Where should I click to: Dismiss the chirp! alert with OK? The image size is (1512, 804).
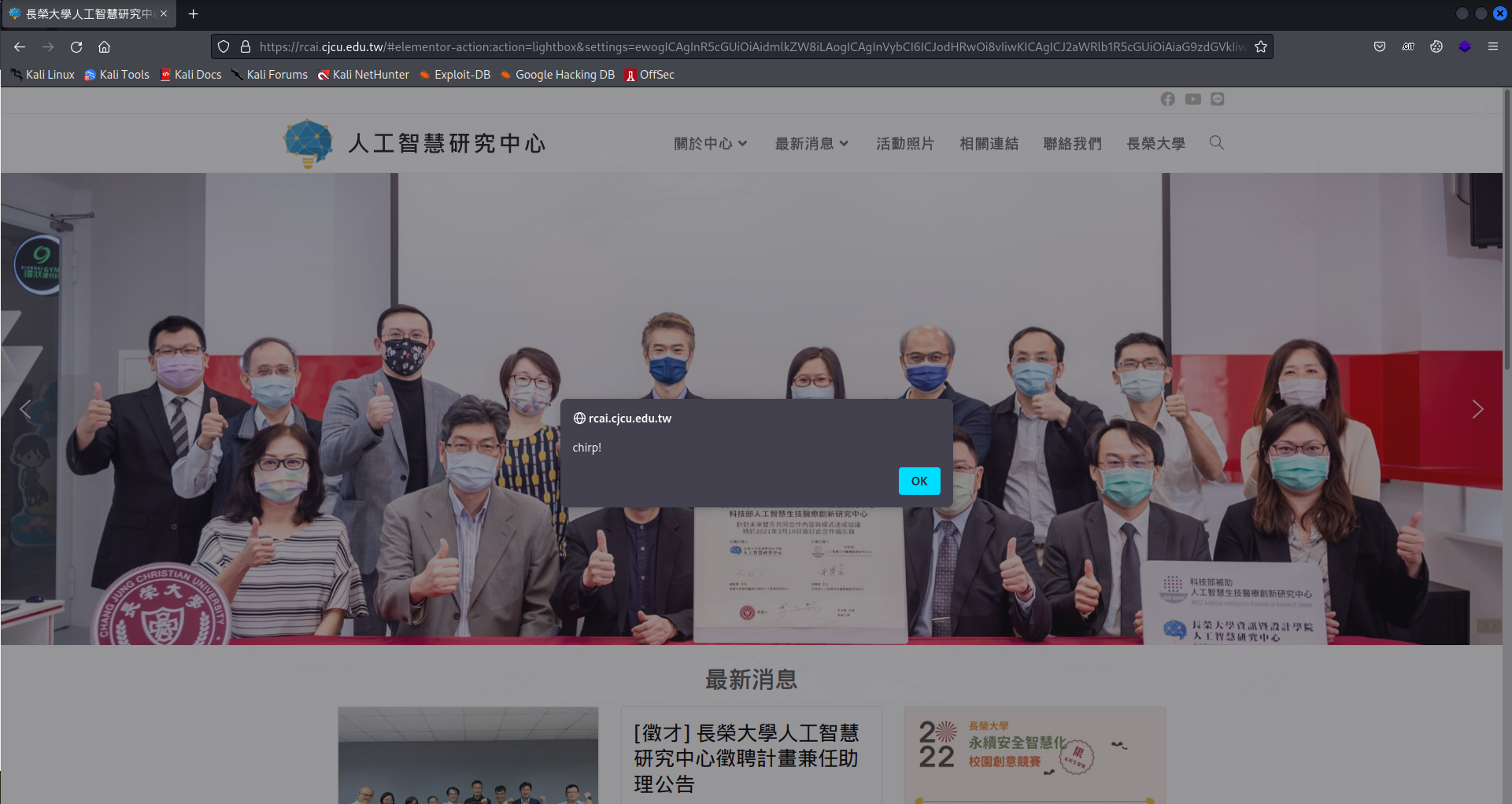coord(919,481)
